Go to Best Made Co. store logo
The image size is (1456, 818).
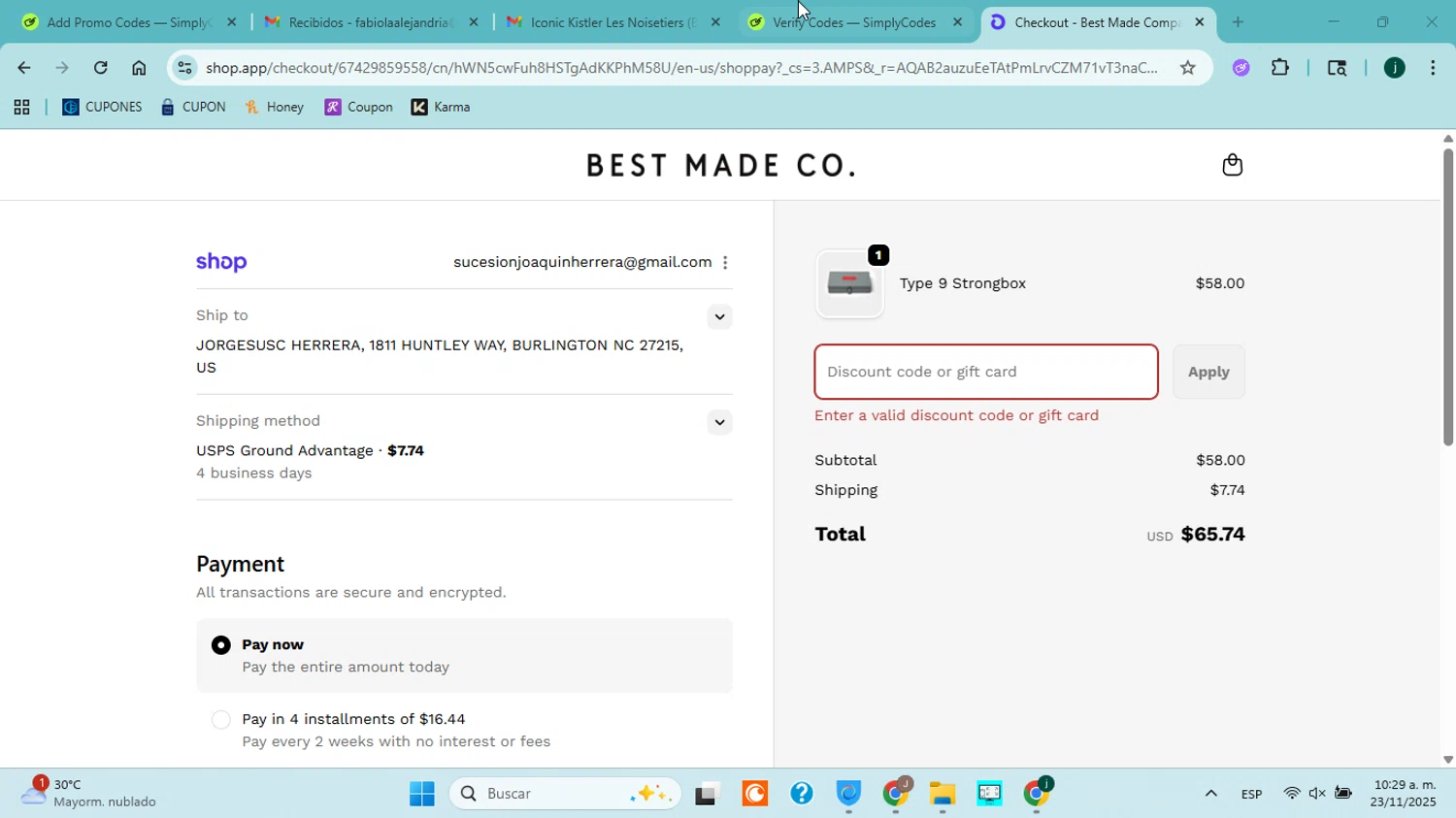pyautogui.click(x=721, y=166)
